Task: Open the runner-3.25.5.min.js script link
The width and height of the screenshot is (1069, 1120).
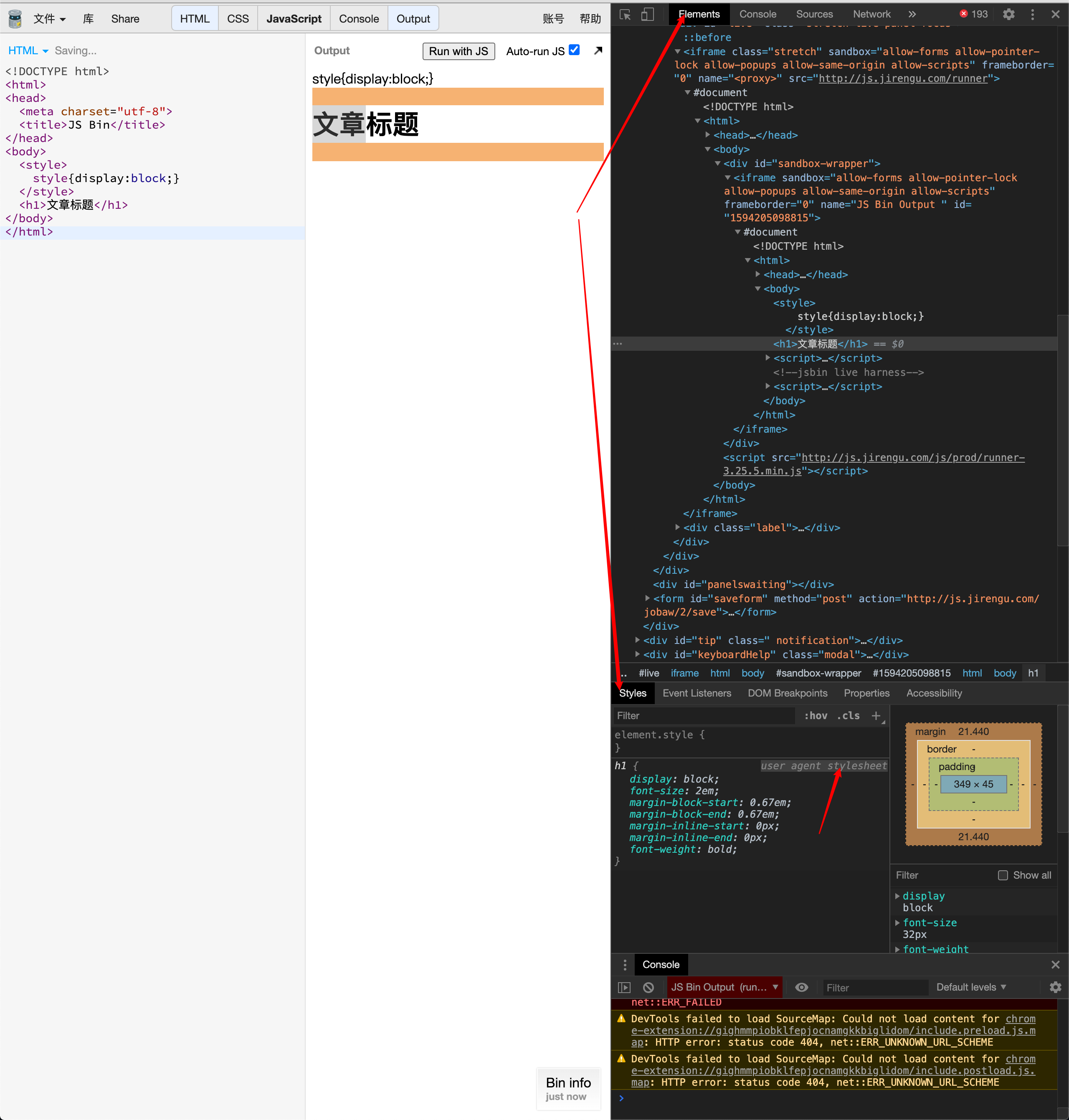Action: tap(874, 464)
